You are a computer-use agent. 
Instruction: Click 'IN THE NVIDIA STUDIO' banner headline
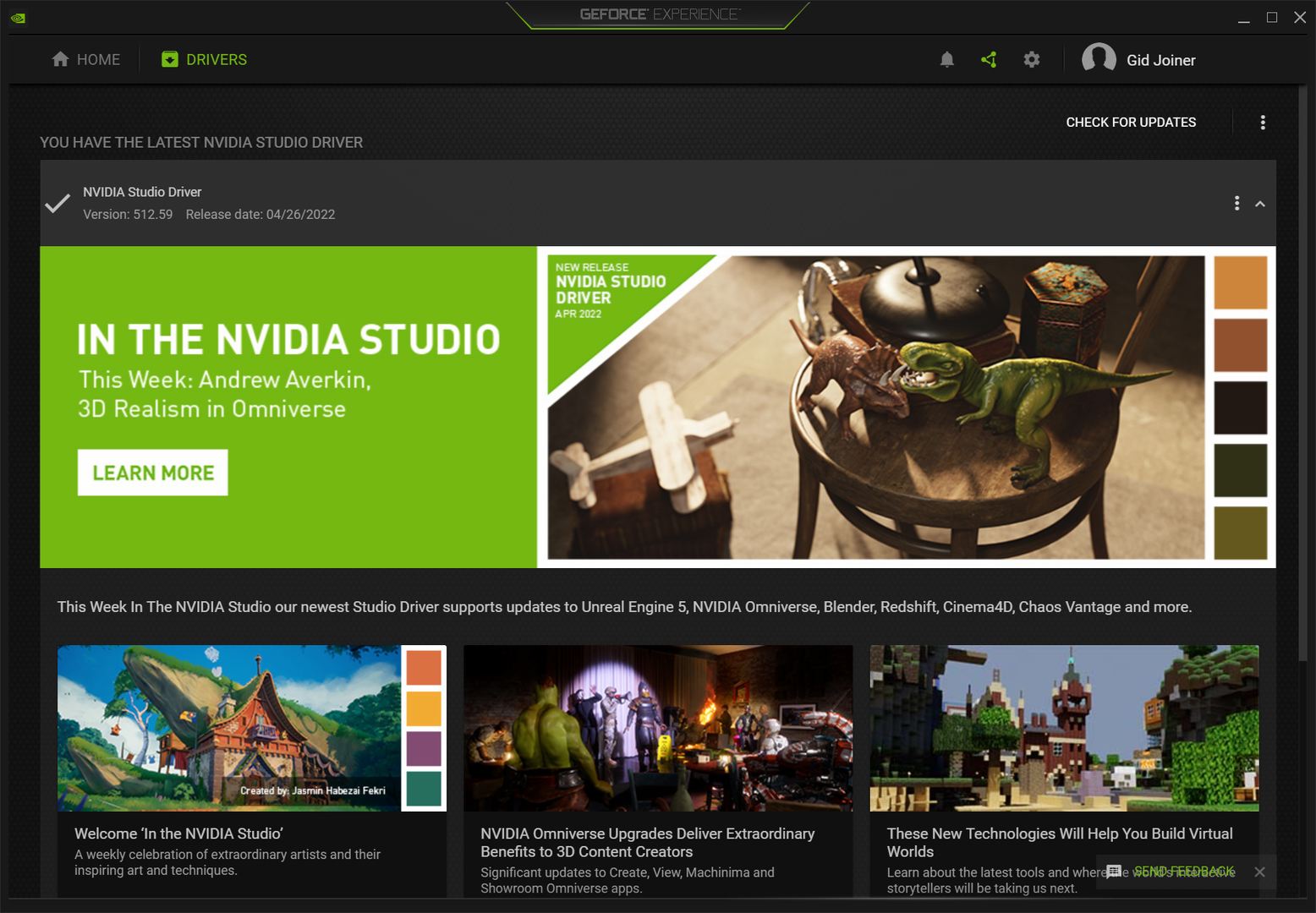288,340
